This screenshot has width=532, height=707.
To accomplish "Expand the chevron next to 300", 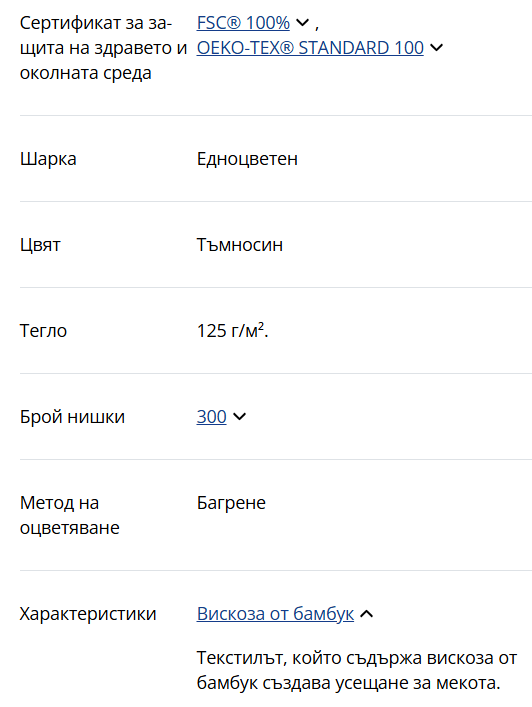I will (239, 416).
